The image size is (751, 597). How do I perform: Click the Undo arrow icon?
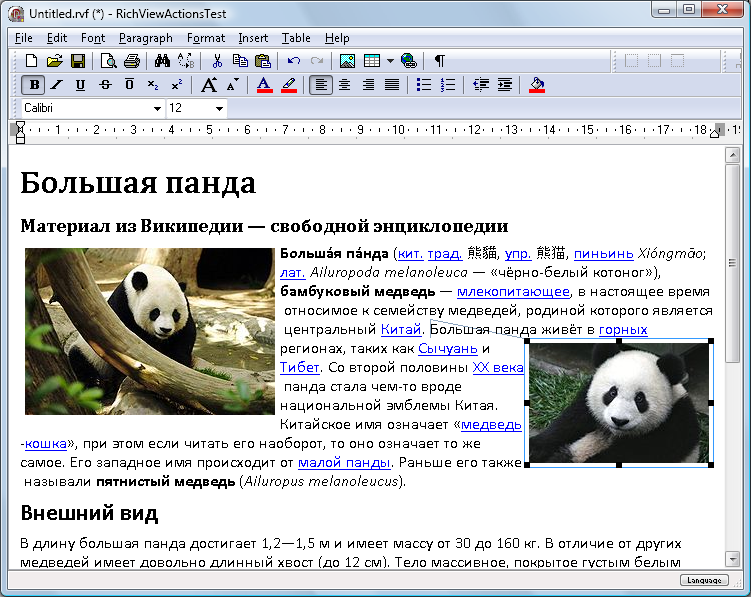[293, 61]
